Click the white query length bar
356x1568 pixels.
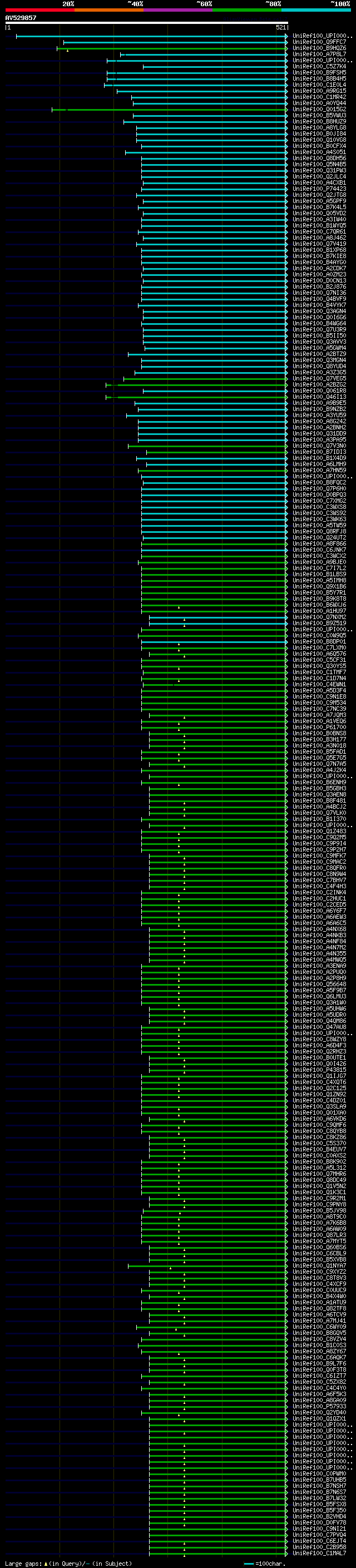coord(147,22)
